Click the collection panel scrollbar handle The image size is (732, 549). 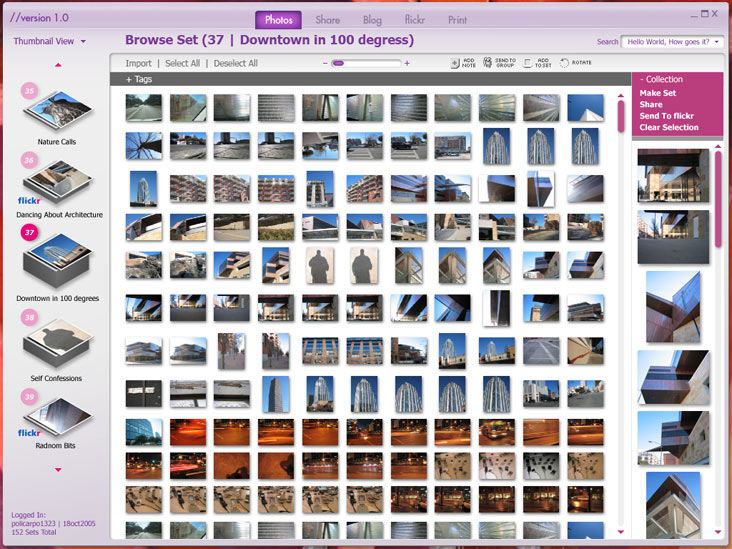tap(718, 199)
